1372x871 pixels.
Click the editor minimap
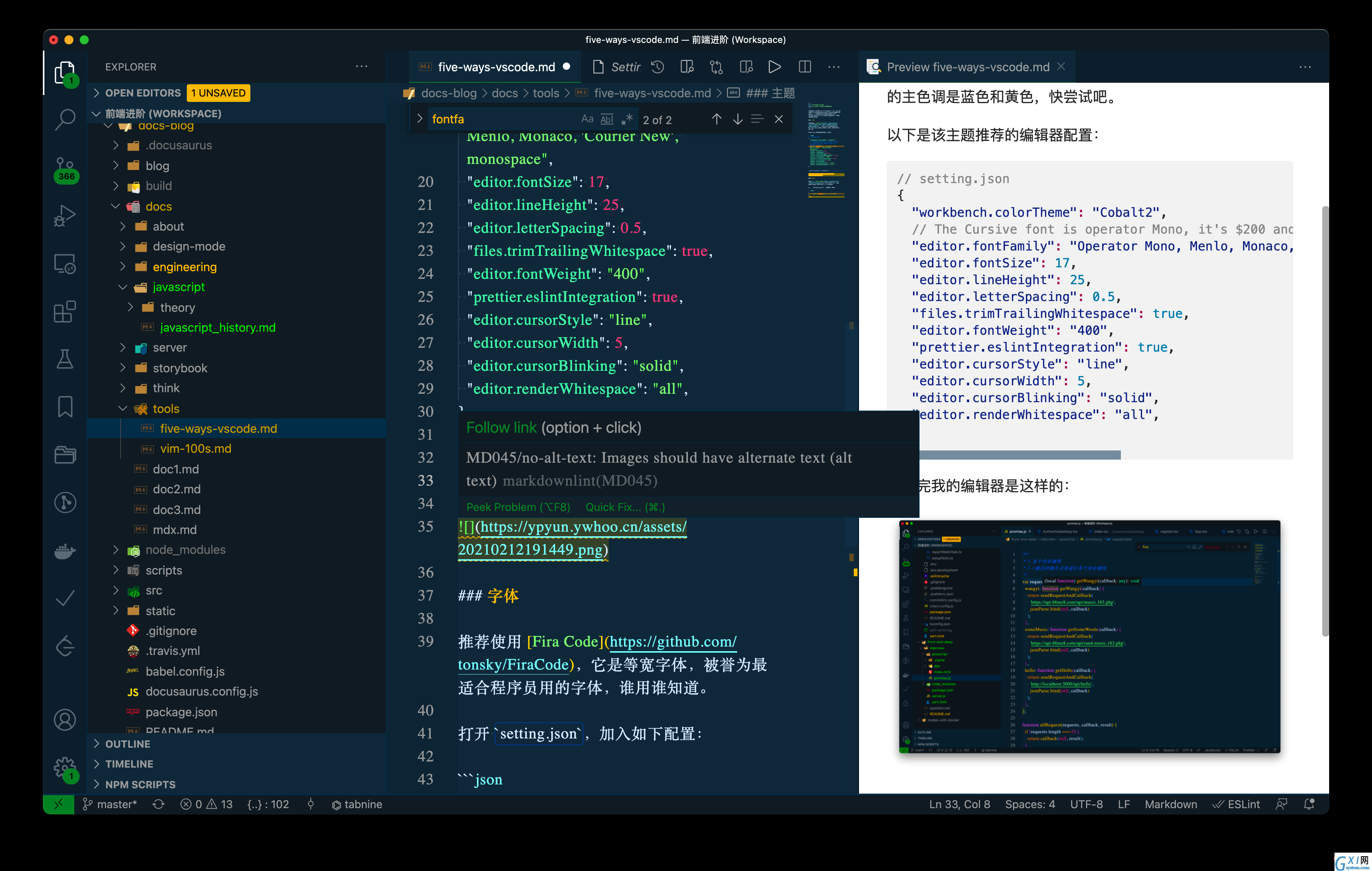point(826,151)
